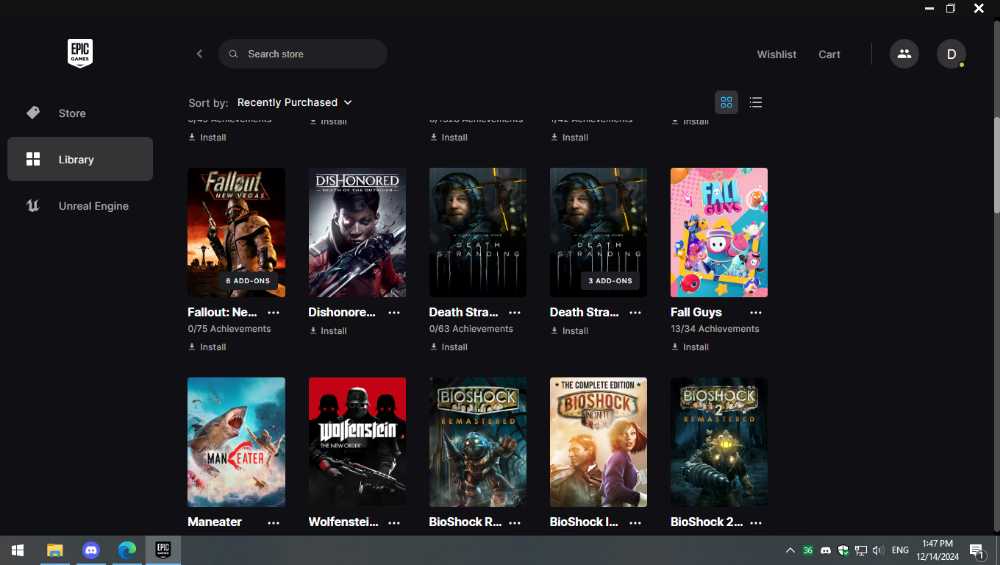The image size is (1000, 565).
Task: Install Death Stranding with 0/63 achievements
Action: tap(448, 347)
